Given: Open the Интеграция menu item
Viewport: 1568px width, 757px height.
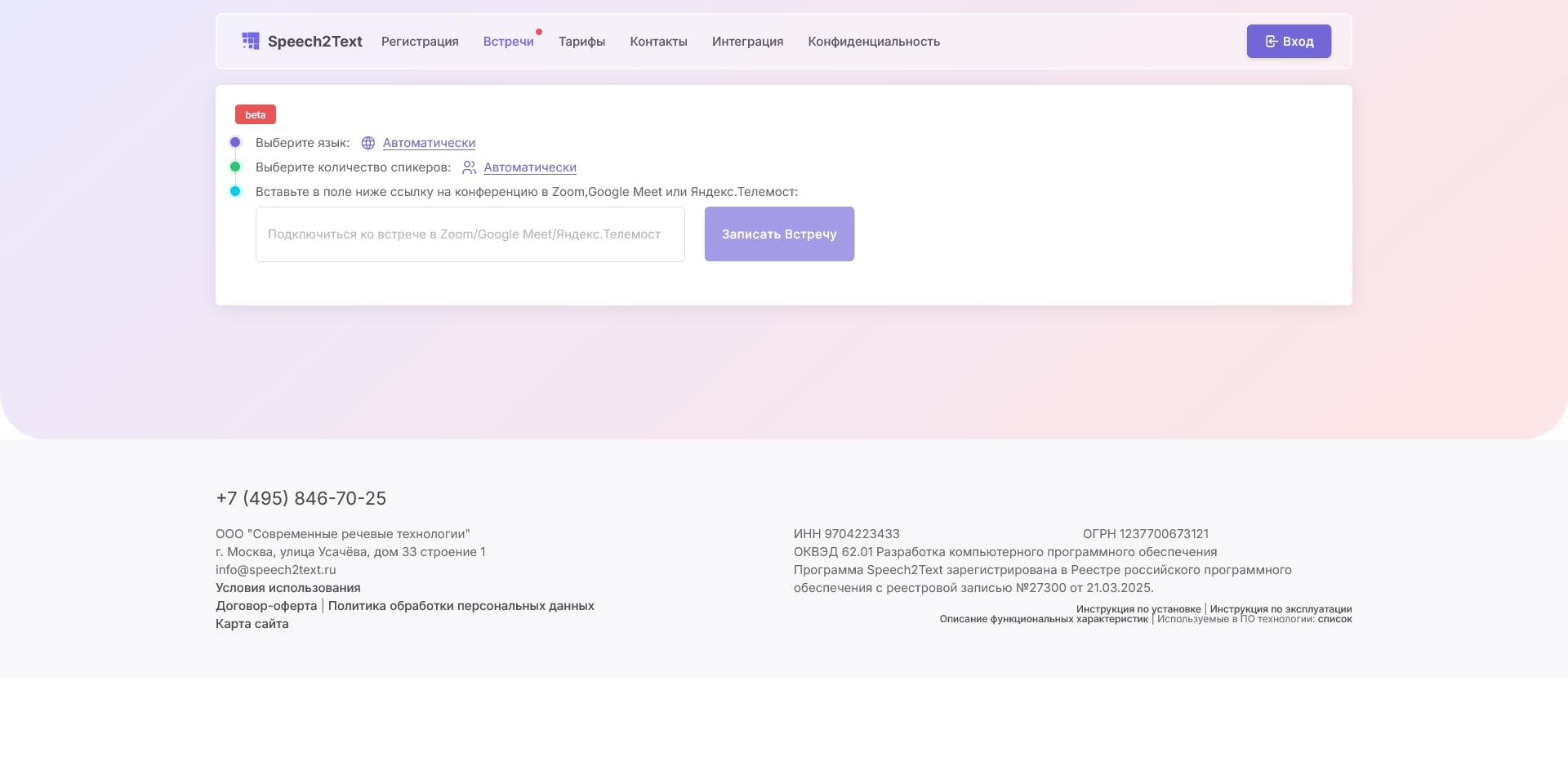Looking at the screenshot, I should point(747,42).
